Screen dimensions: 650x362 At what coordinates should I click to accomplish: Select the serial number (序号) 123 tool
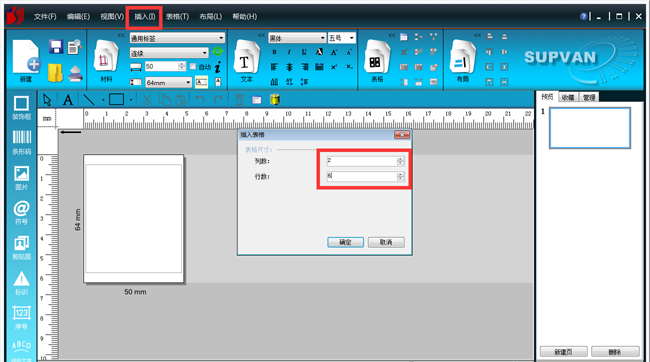coord(22,318)
